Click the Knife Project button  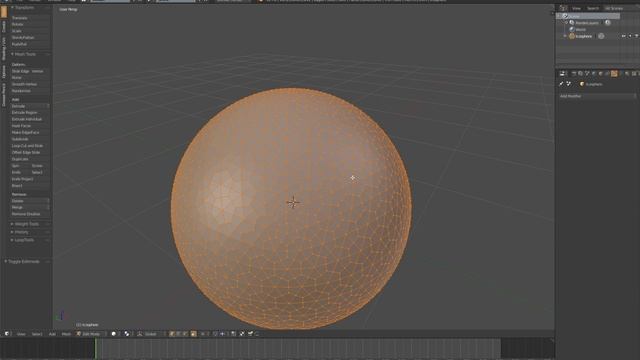tap(30, 179)
